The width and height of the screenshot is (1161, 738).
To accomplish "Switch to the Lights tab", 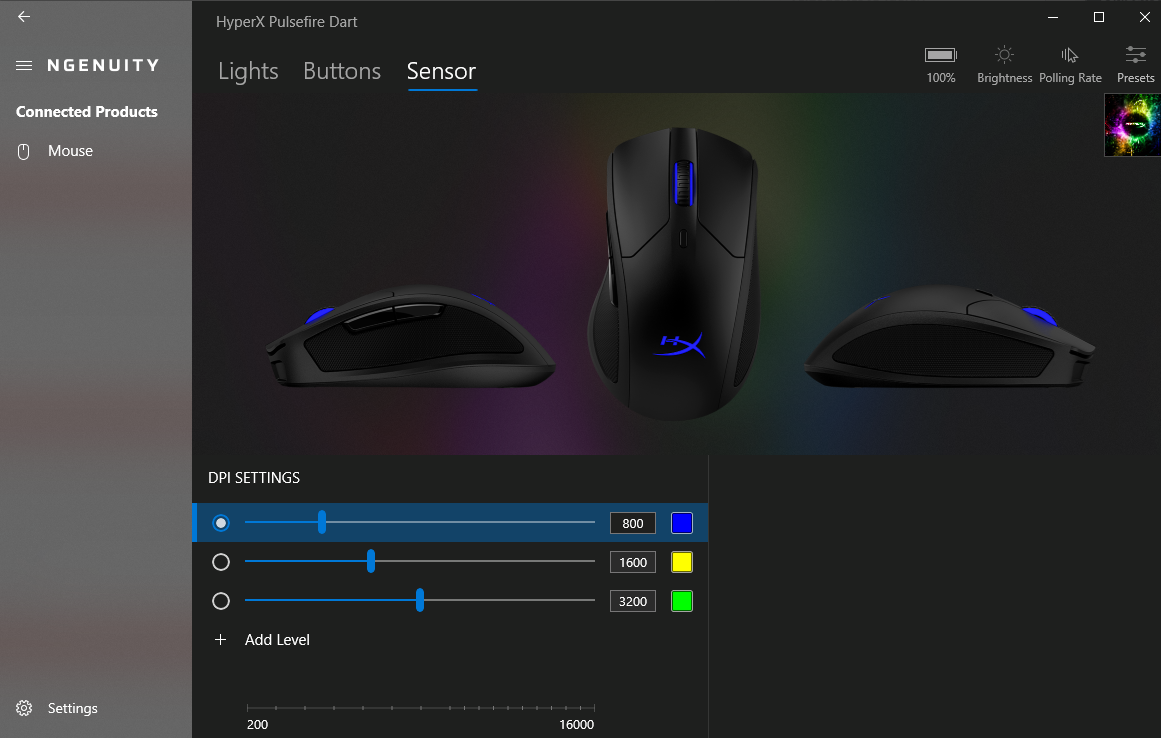I will point(248,71).
